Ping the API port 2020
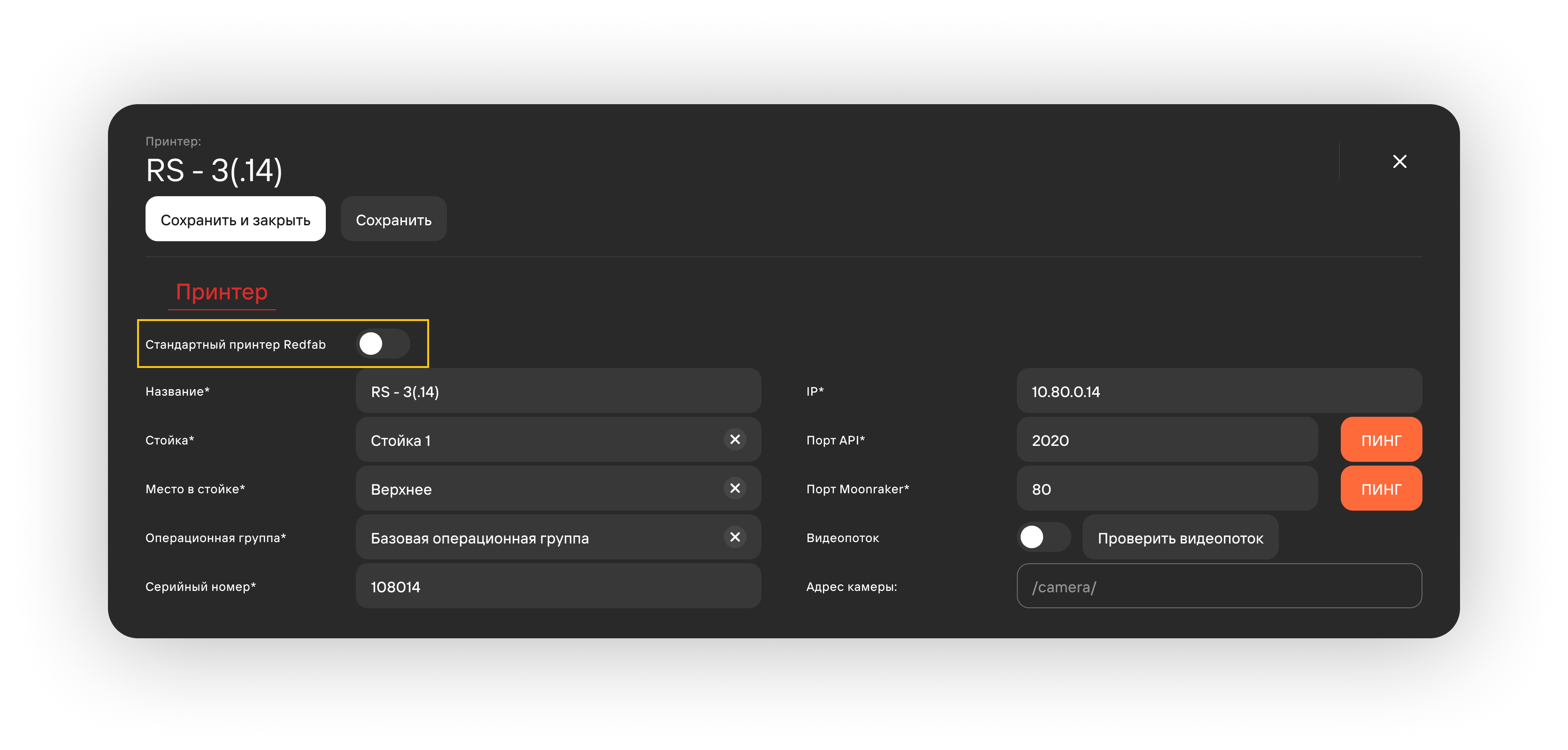 (x=1381, y=439)
